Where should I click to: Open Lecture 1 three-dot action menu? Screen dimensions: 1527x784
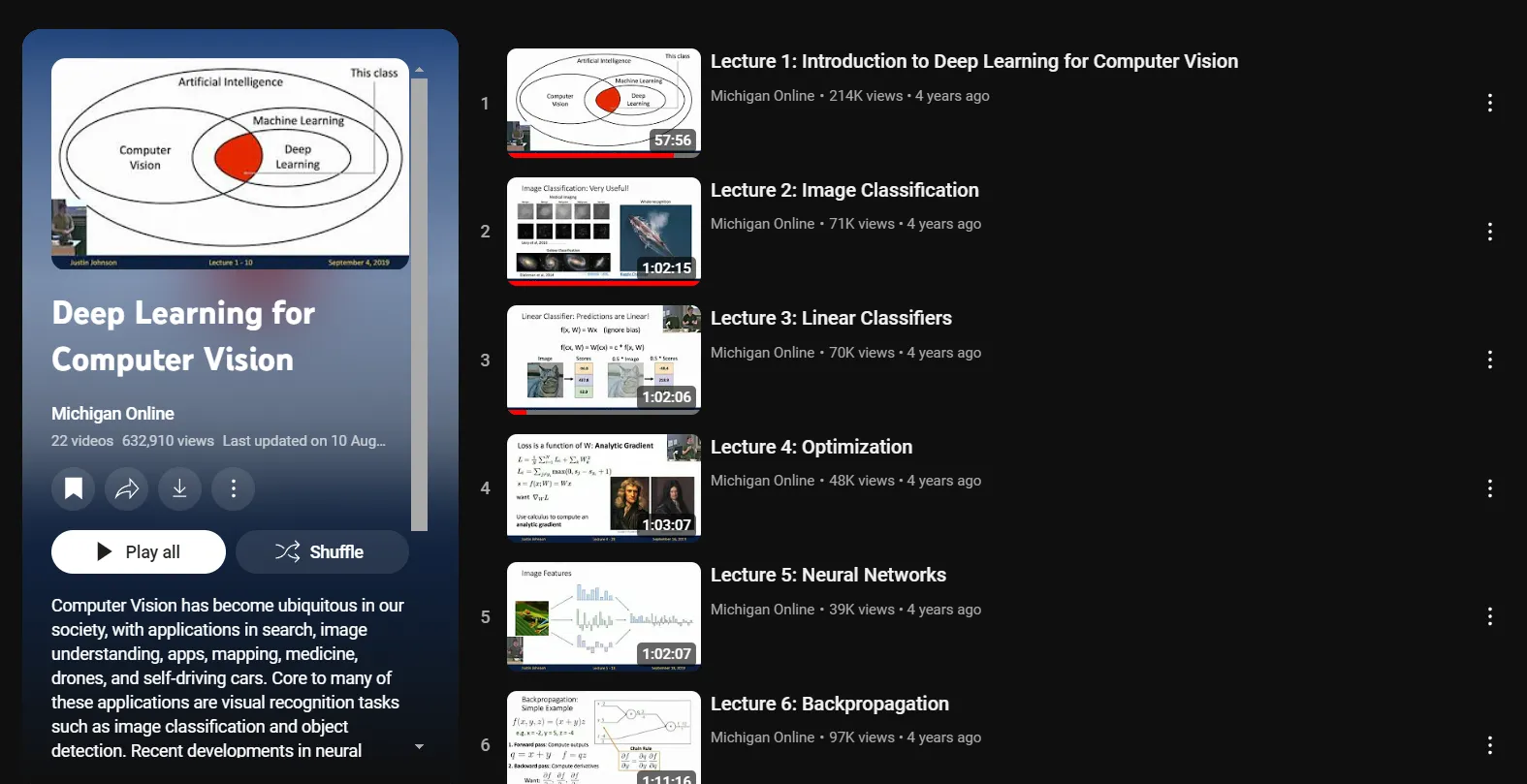tap(1489, 103)
